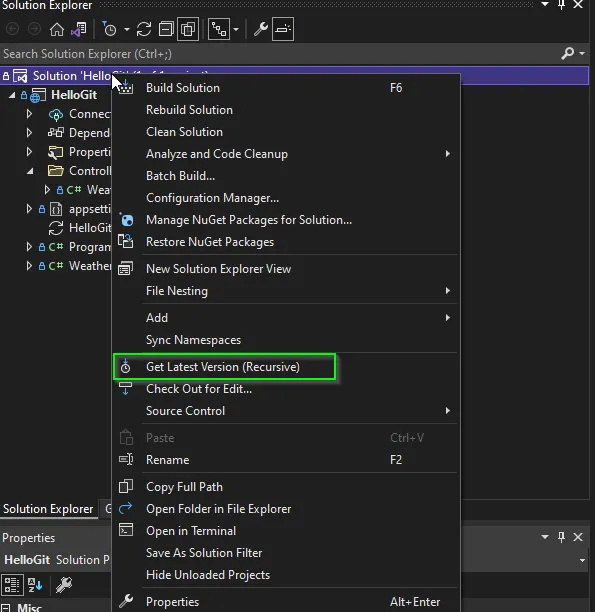Viewport: 595px width, 612px height.
Task: Open the Add submenu
Action: pyautogui.click(x=286, y=318)
